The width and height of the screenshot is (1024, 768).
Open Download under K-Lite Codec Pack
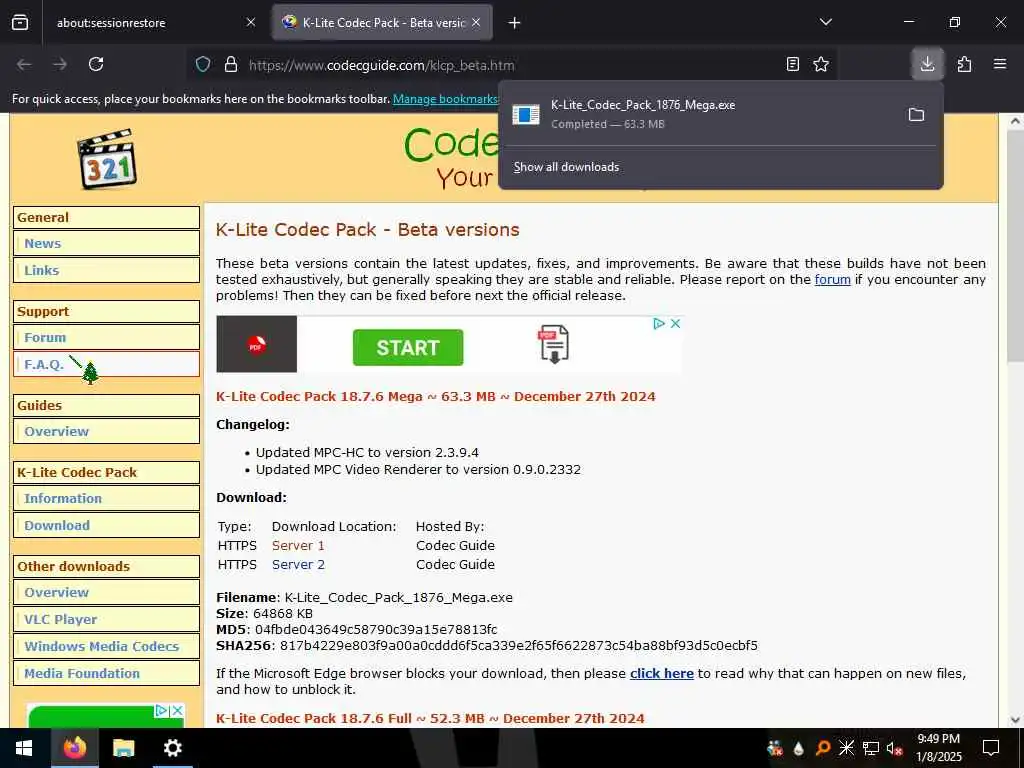[x=106, y=525]
